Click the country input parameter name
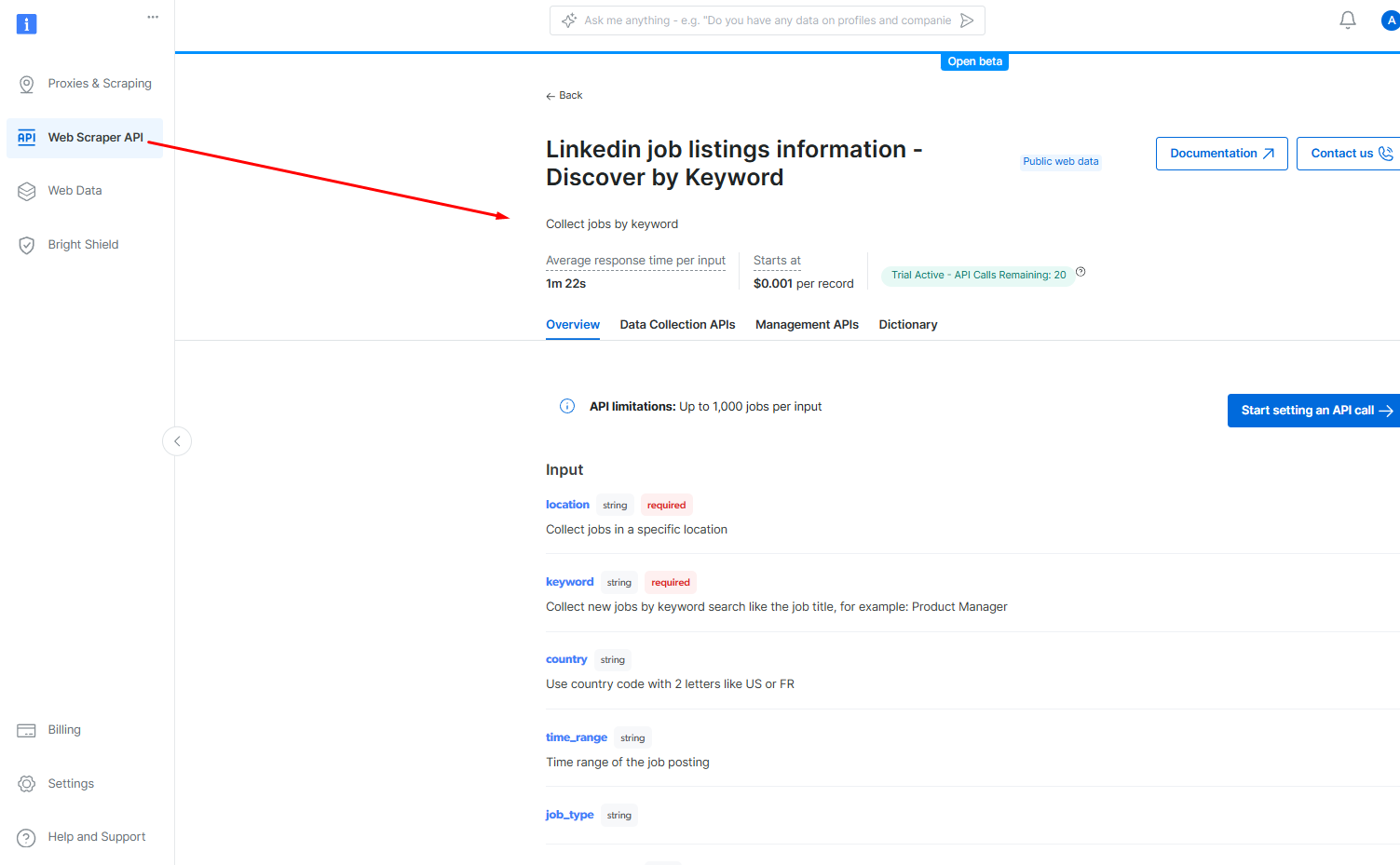 point(566,659)
